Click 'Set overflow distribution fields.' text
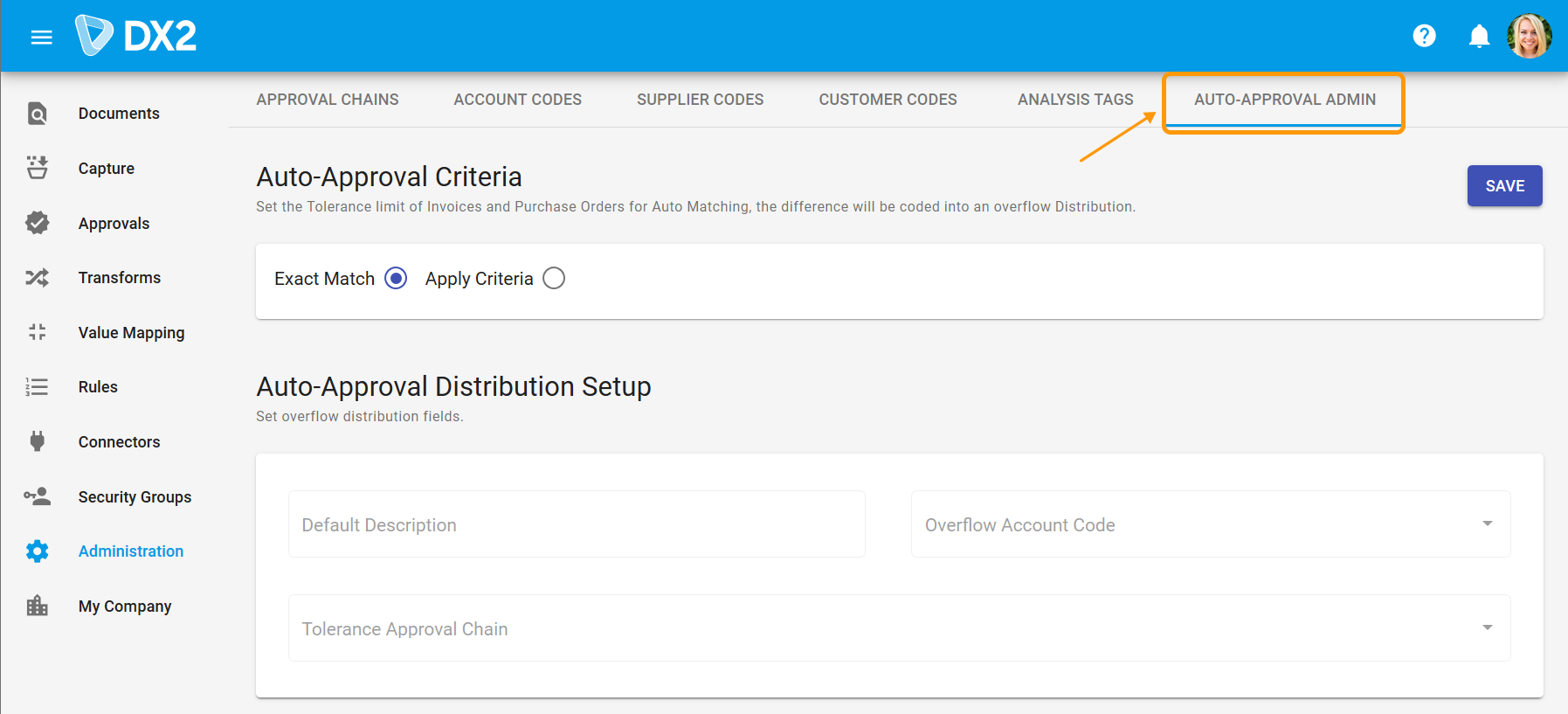1568x714 pixels. [360, 417]
